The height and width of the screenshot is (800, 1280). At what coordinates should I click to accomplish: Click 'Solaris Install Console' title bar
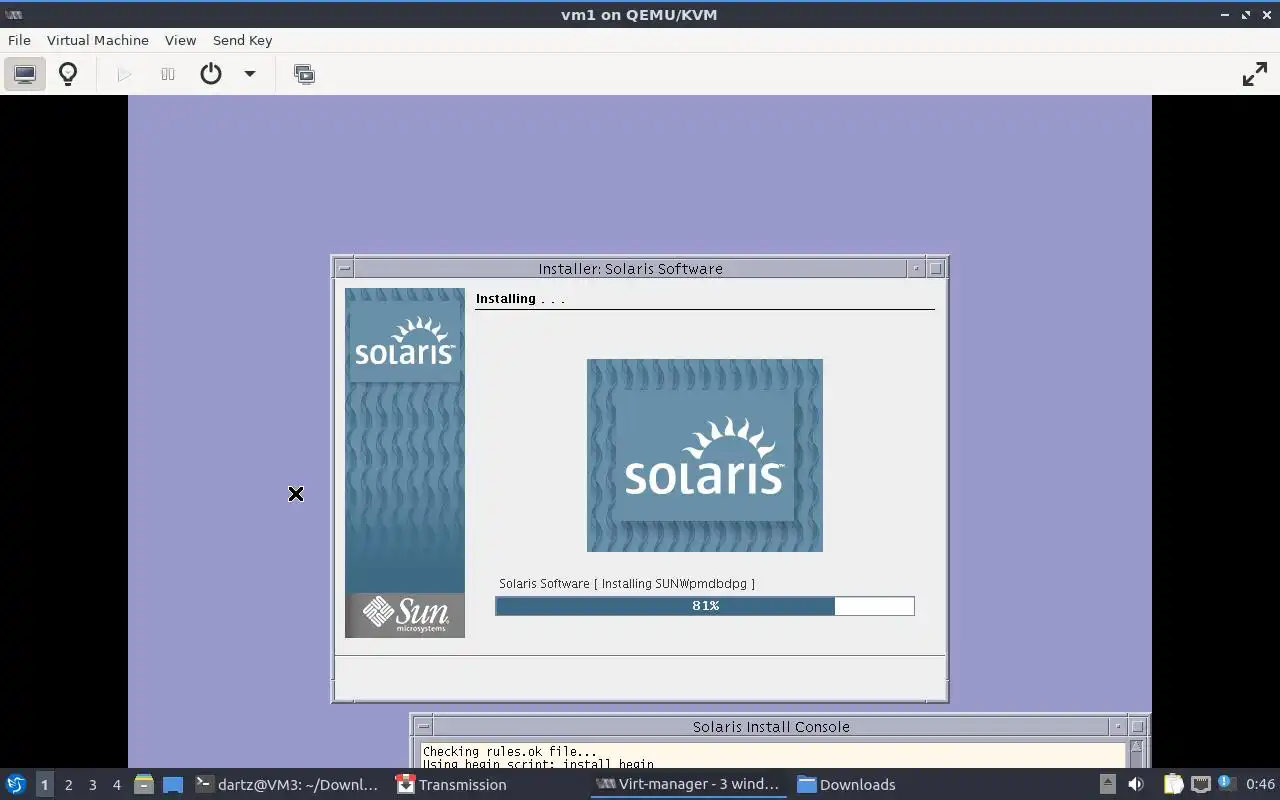(x=771, y=727)
